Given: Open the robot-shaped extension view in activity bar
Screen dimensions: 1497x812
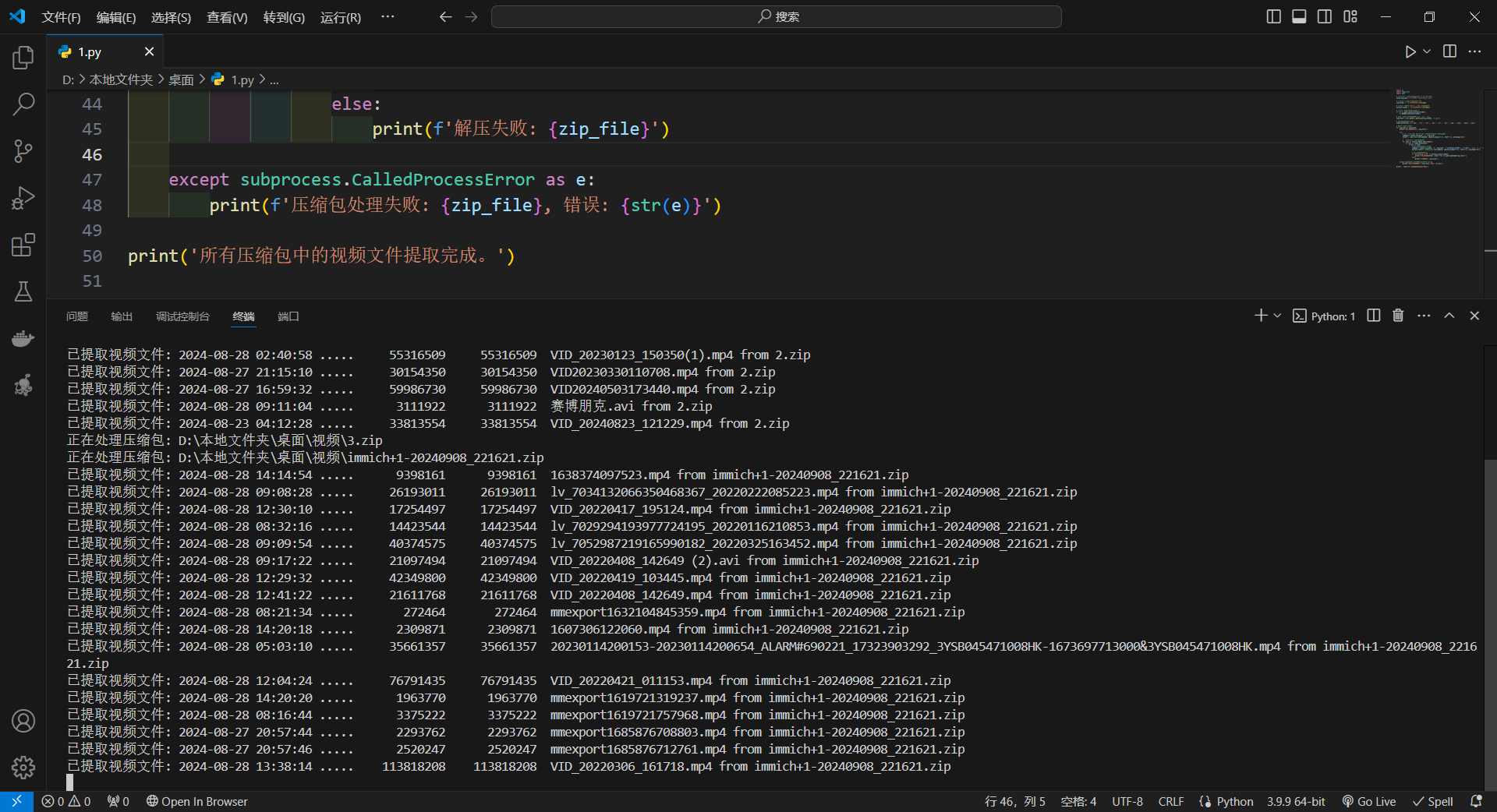Looking at the screenshot, I should [x=23, y=385].
